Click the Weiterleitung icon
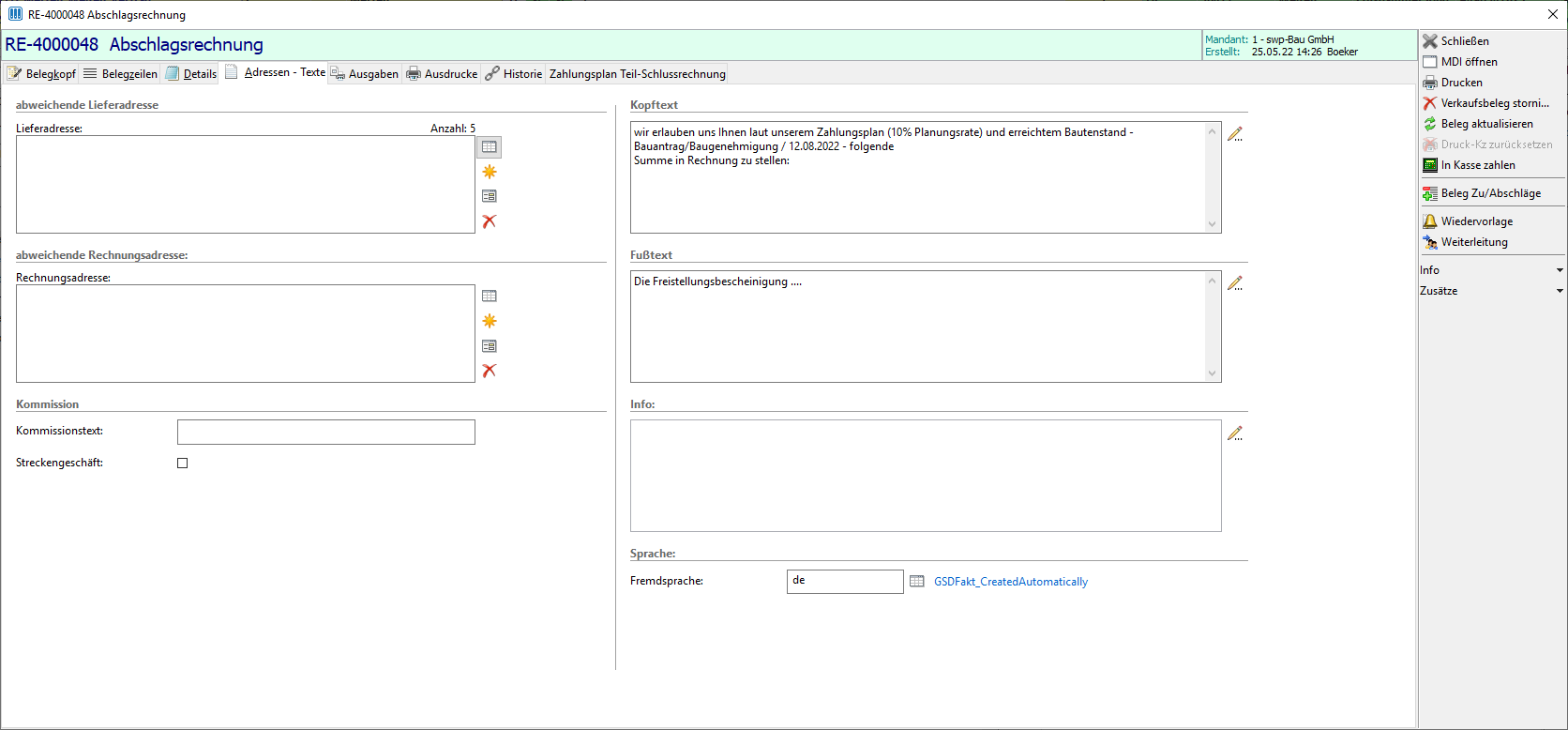This screenshot has width=1568, height=730. pyautogui.click(x=1430, y=242)
